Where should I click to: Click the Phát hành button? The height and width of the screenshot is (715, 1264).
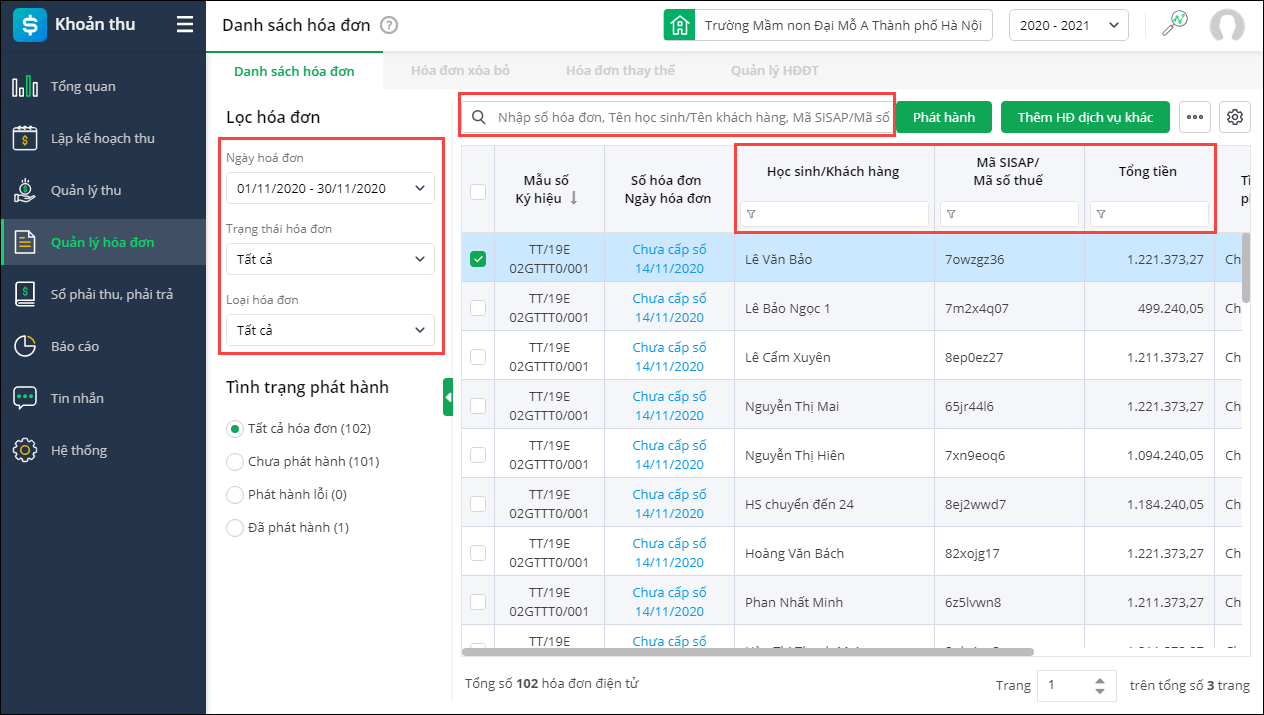pyautogui.click(x=943, y=117)
